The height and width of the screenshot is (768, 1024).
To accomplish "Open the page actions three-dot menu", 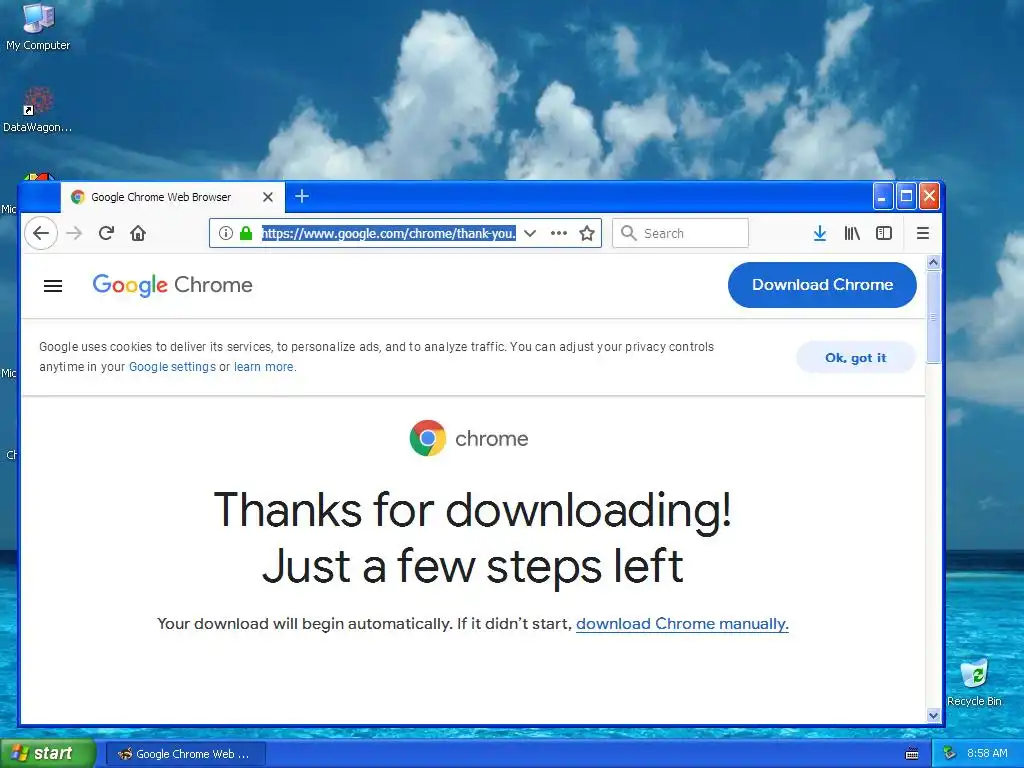I will tap(559, 233).
